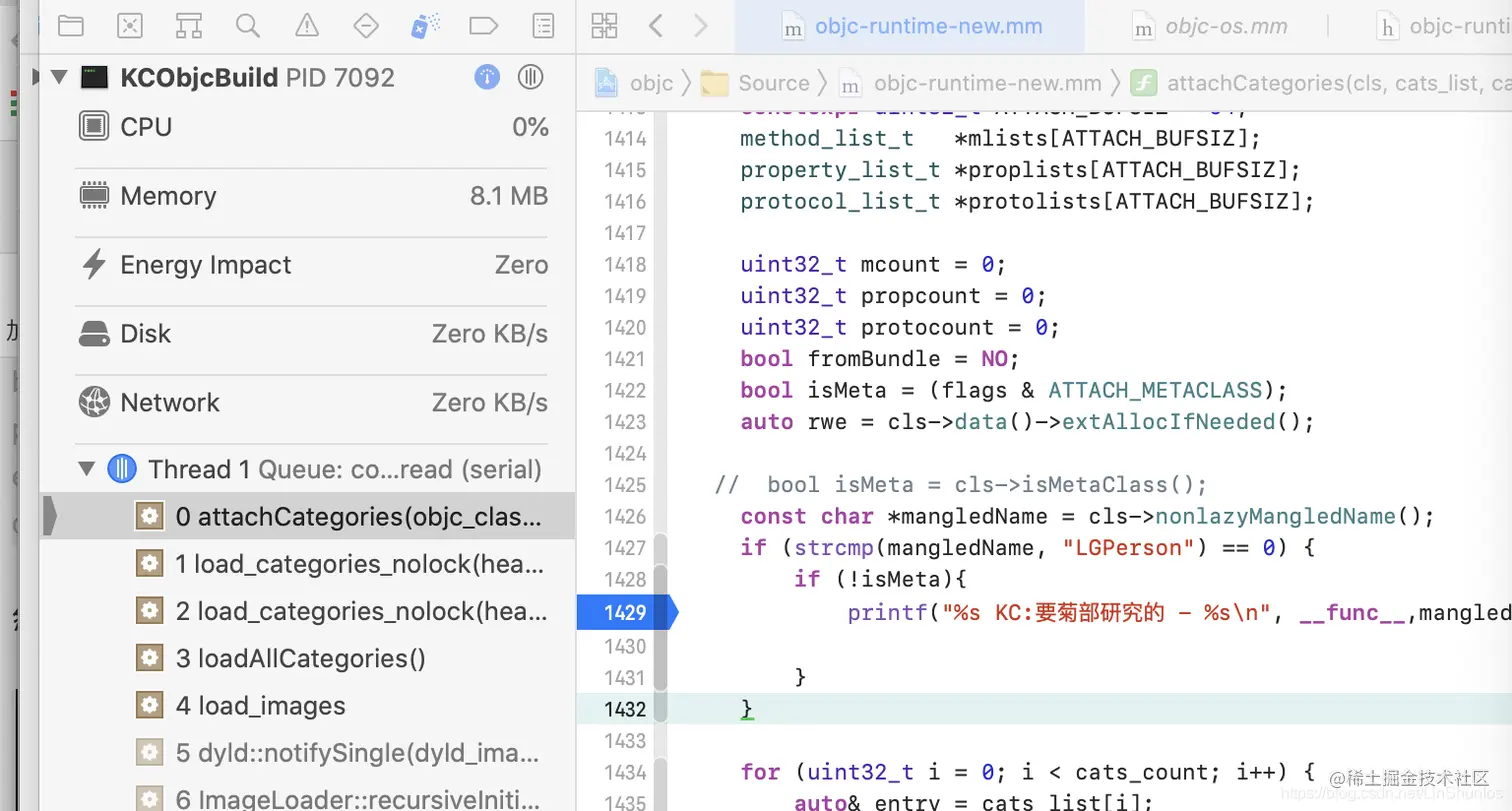This screenshot has height=811, width=1512.
Task: Switch to objc-os.mm tab
Action: 1208,27
